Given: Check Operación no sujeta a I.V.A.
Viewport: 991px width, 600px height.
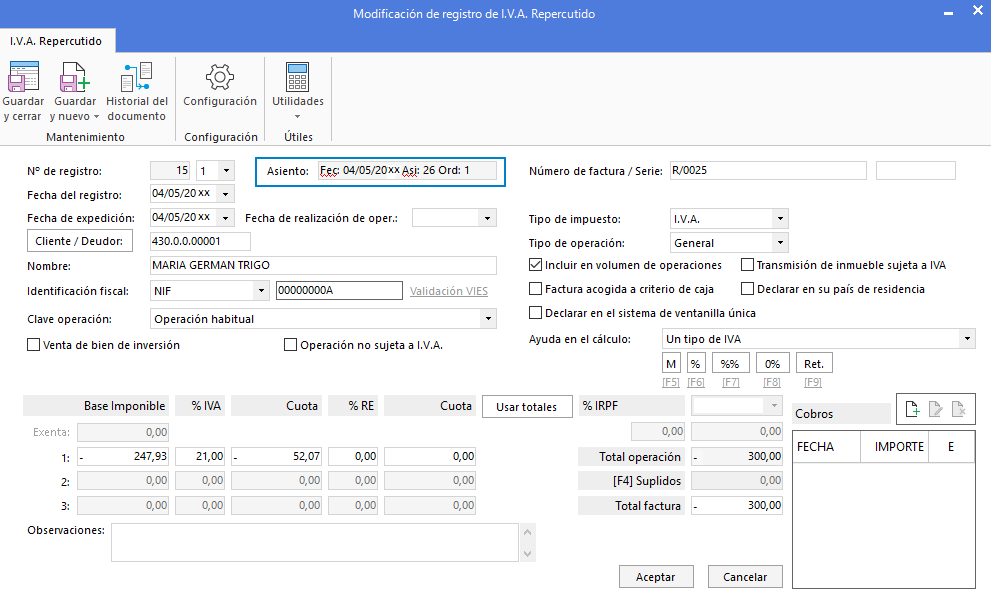Looking at the screenshot, I should click(290, 345).
